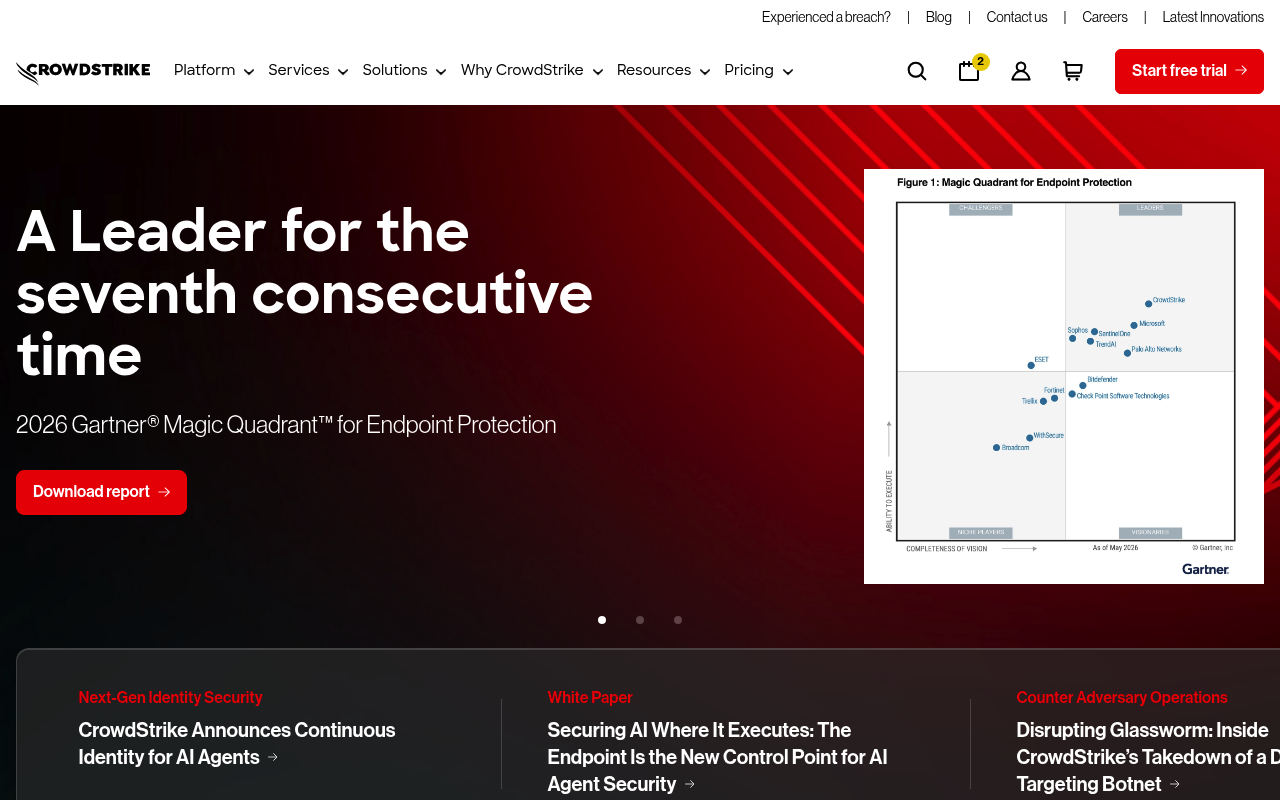Viewport: 1280px width, 800px height.
Task: Select the second carousel dot
Action: tap(640, 620)
